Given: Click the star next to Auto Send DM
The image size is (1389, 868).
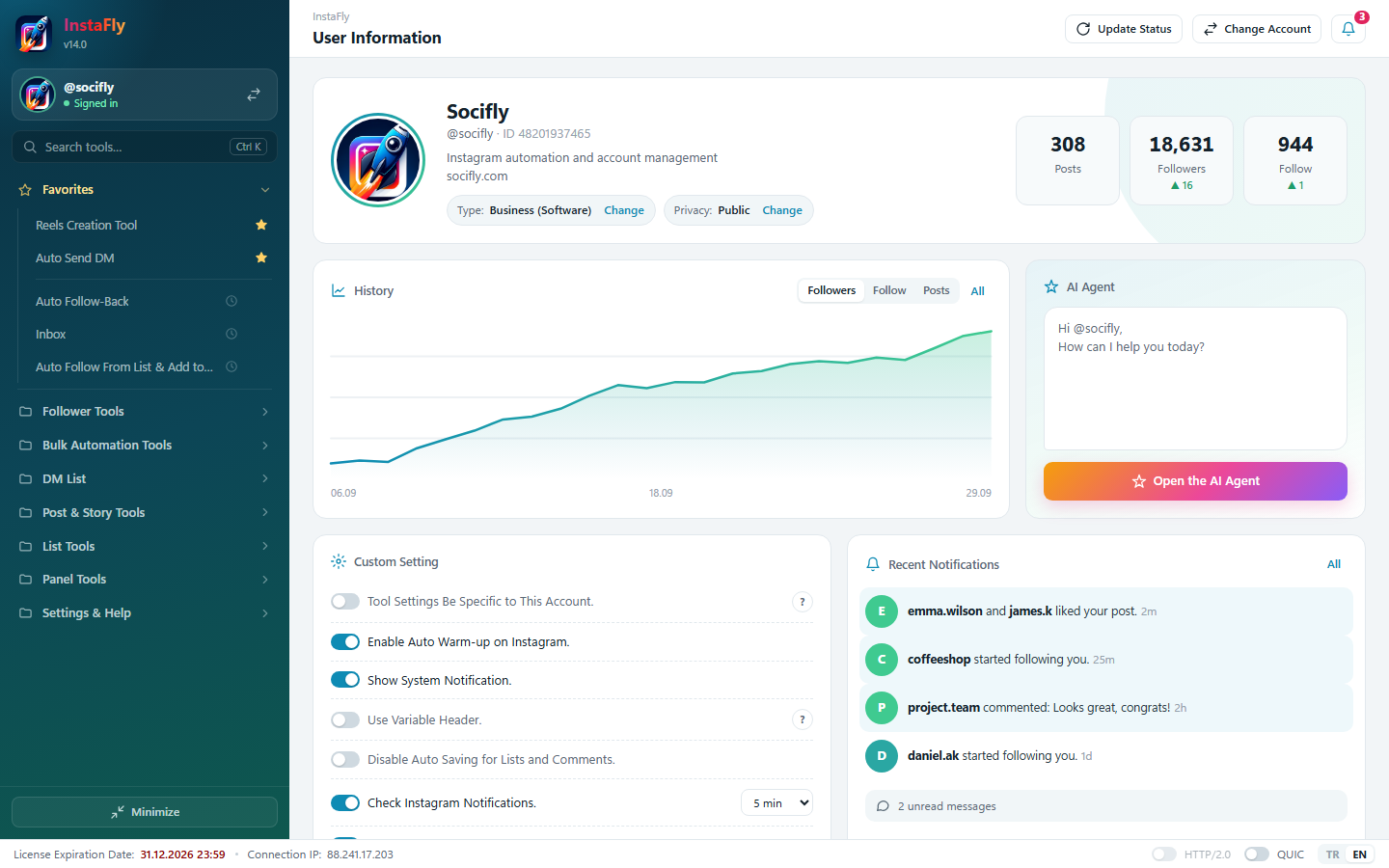Looking at the screenshot, I should [261, 258].
